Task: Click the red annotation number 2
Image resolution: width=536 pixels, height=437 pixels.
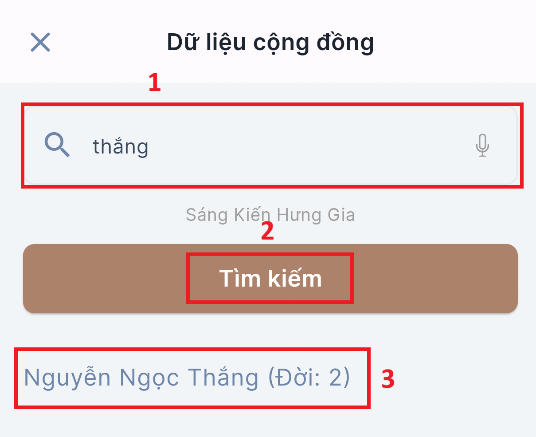Action: pos(267,231)
